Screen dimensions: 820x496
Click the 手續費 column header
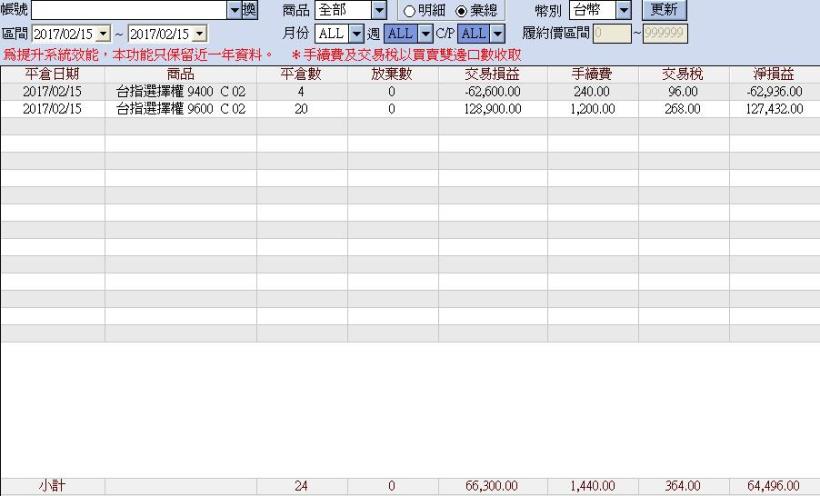point(592,74)
